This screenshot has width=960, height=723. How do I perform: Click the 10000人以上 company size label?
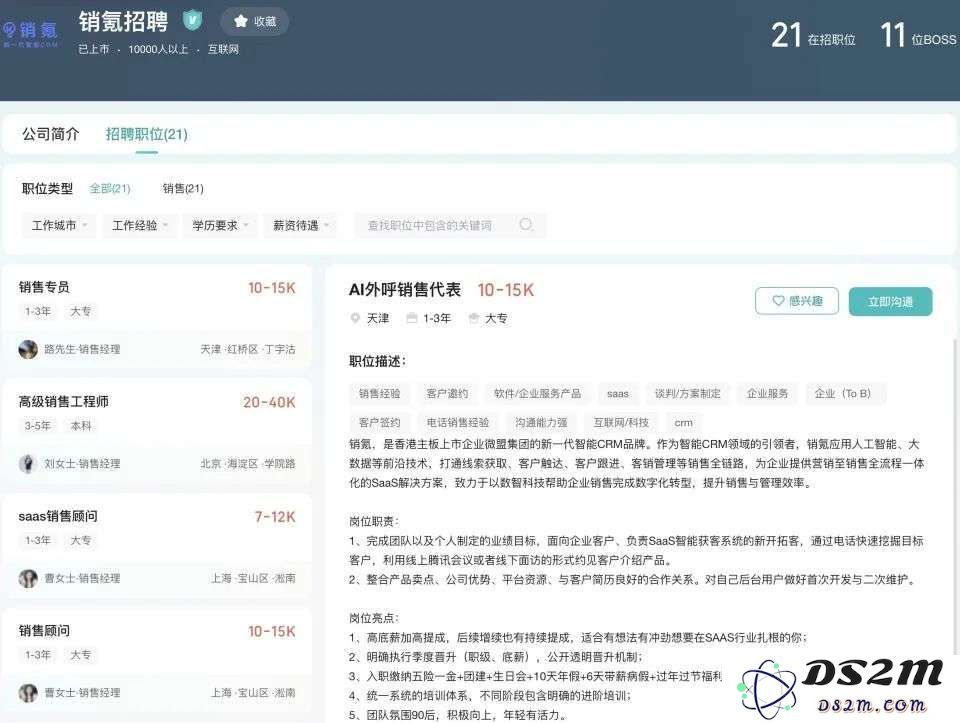pyautogui.click(x=158, y=49)
